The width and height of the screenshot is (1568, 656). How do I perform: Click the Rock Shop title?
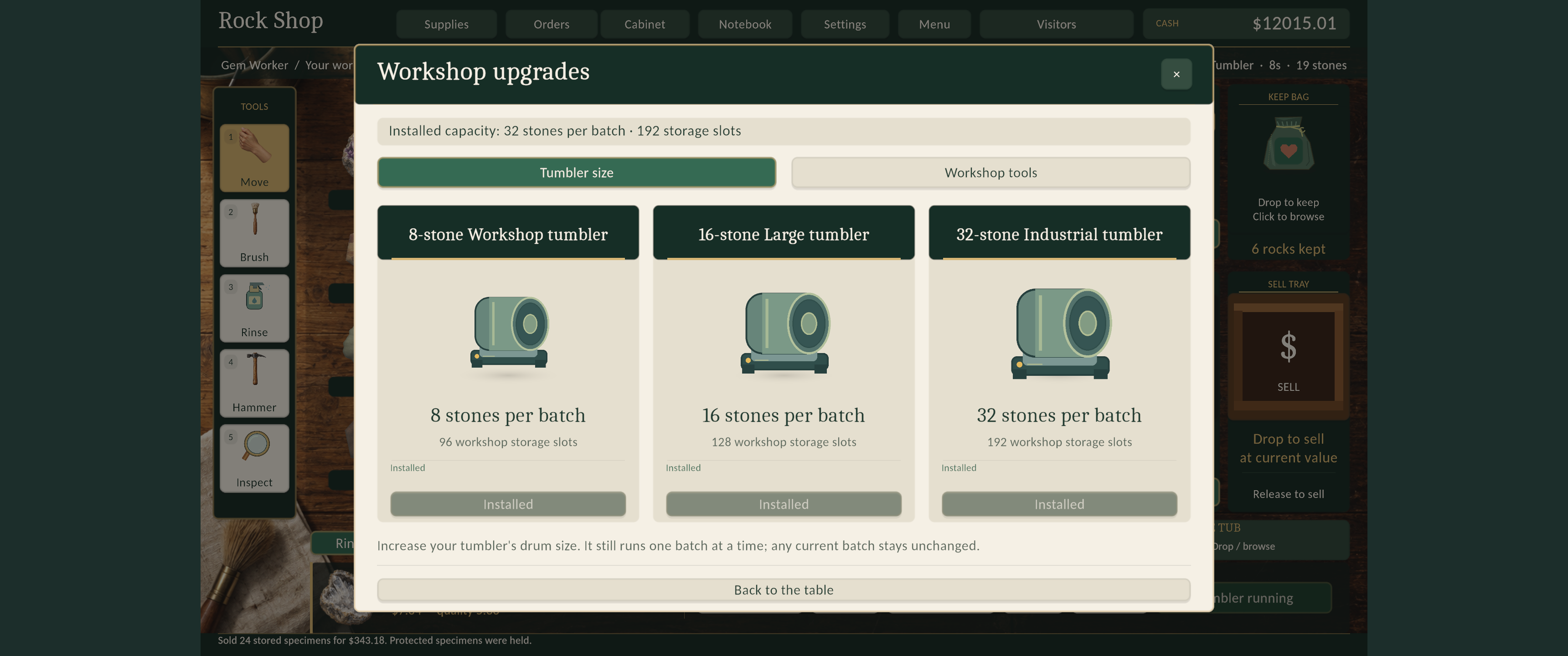[271, 21]
